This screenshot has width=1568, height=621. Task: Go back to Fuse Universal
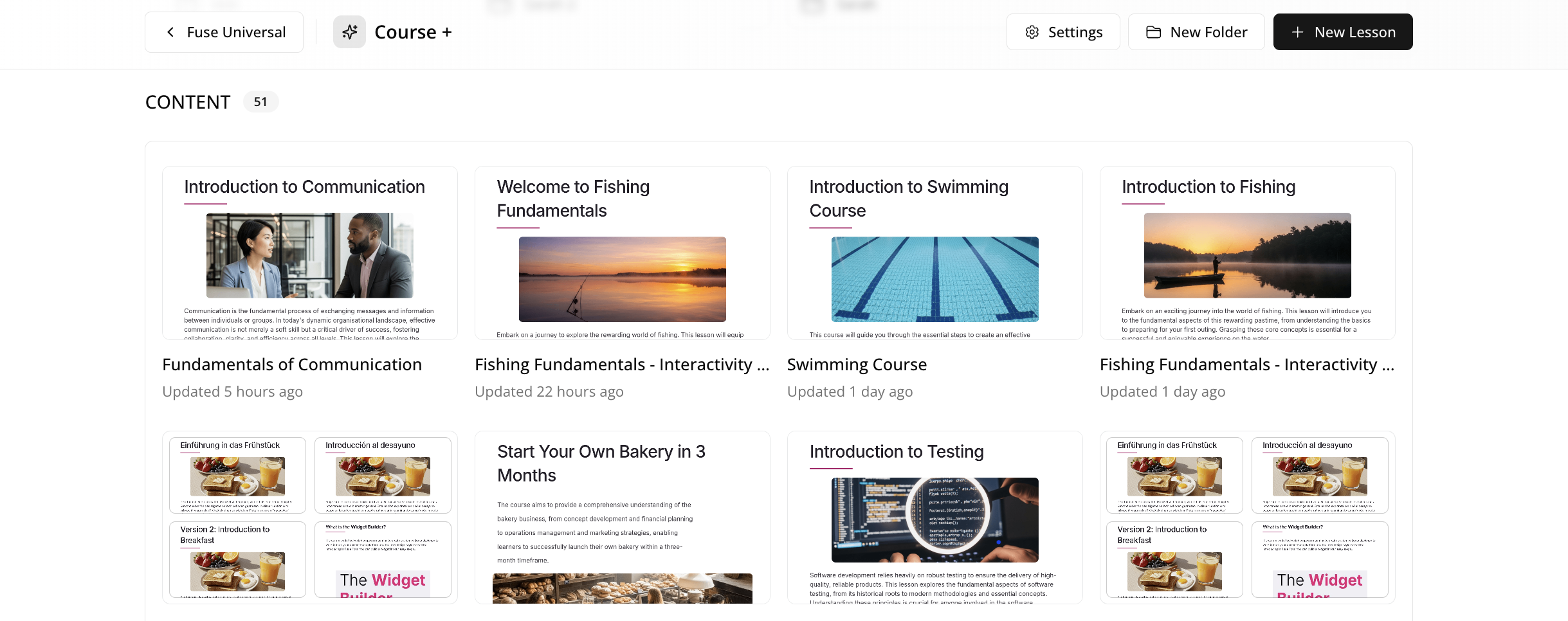(224, 32)
